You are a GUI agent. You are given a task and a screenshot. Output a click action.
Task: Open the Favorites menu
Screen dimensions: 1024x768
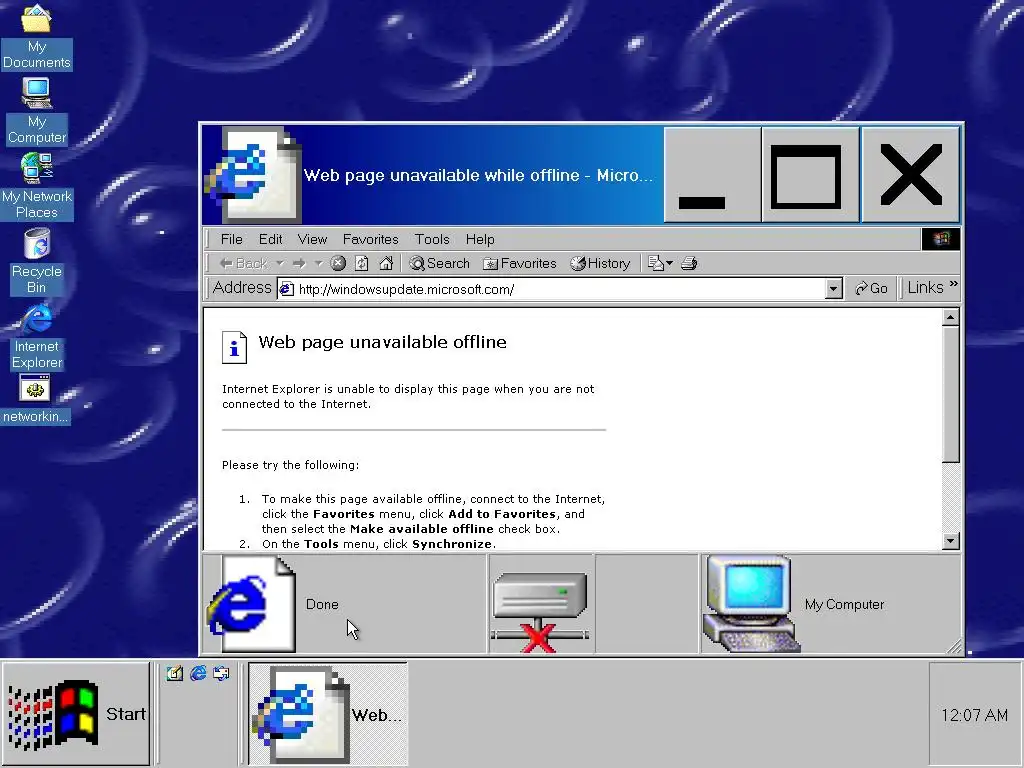click(370, 239)
